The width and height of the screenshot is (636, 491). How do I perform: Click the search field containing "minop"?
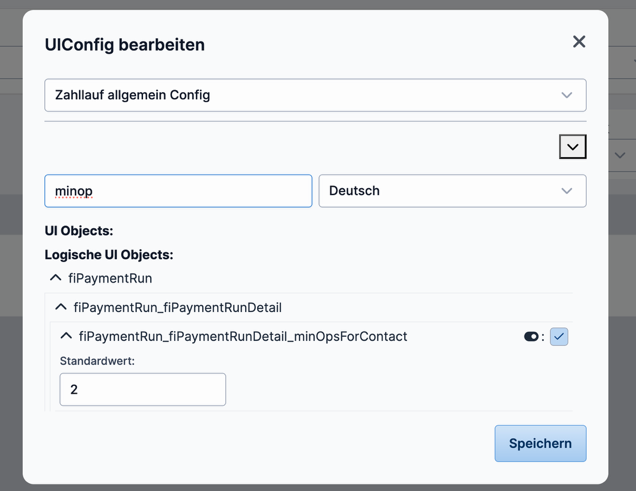coord(178,191)
